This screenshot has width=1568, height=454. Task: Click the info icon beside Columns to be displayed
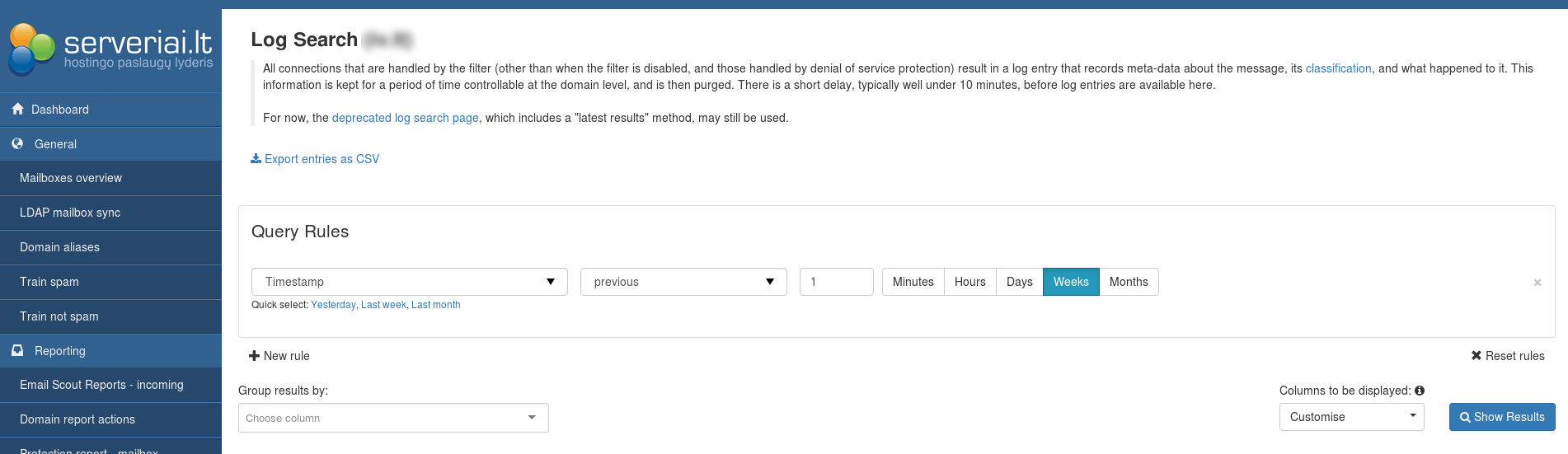coord(1420,391)
